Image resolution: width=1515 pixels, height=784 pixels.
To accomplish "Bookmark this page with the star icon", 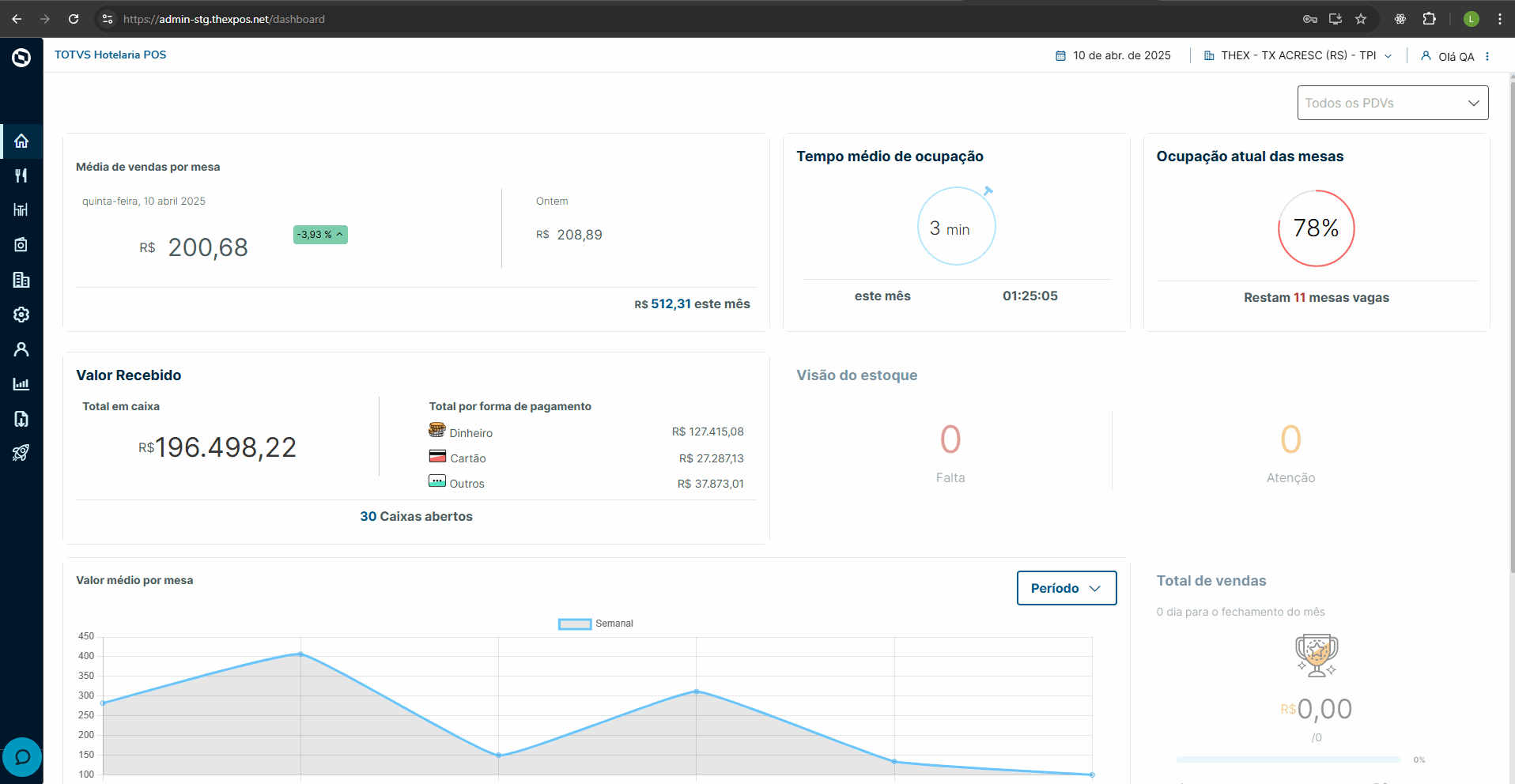I will [1361, 19].
